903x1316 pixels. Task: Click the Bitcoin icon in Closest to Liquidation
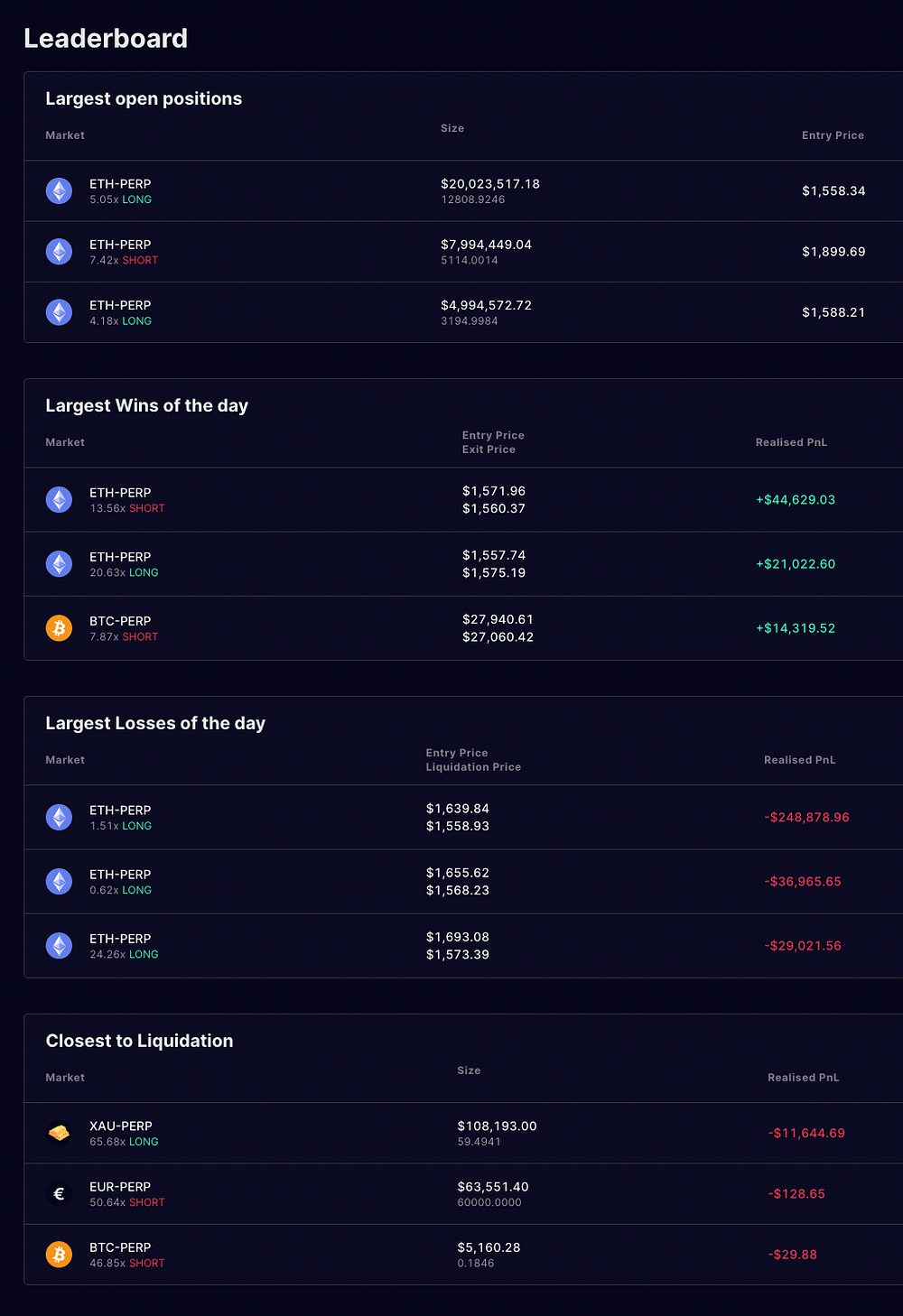[x=59, y=1255]
